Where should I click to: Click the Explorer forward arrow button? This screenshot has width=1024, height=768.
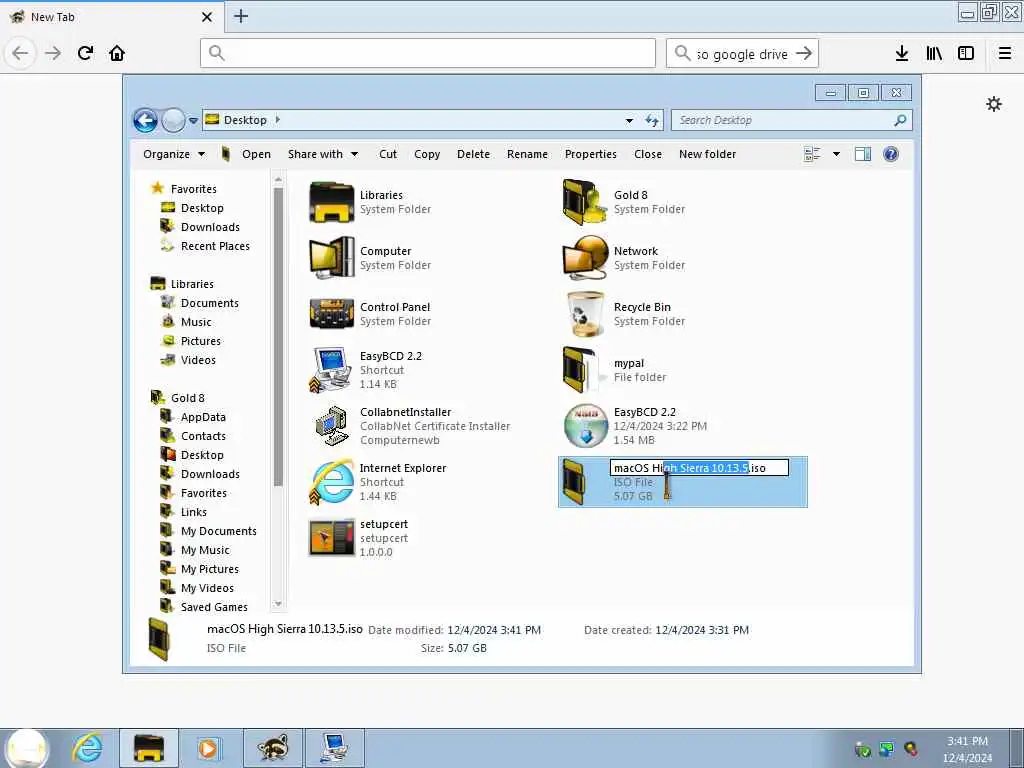173,121
